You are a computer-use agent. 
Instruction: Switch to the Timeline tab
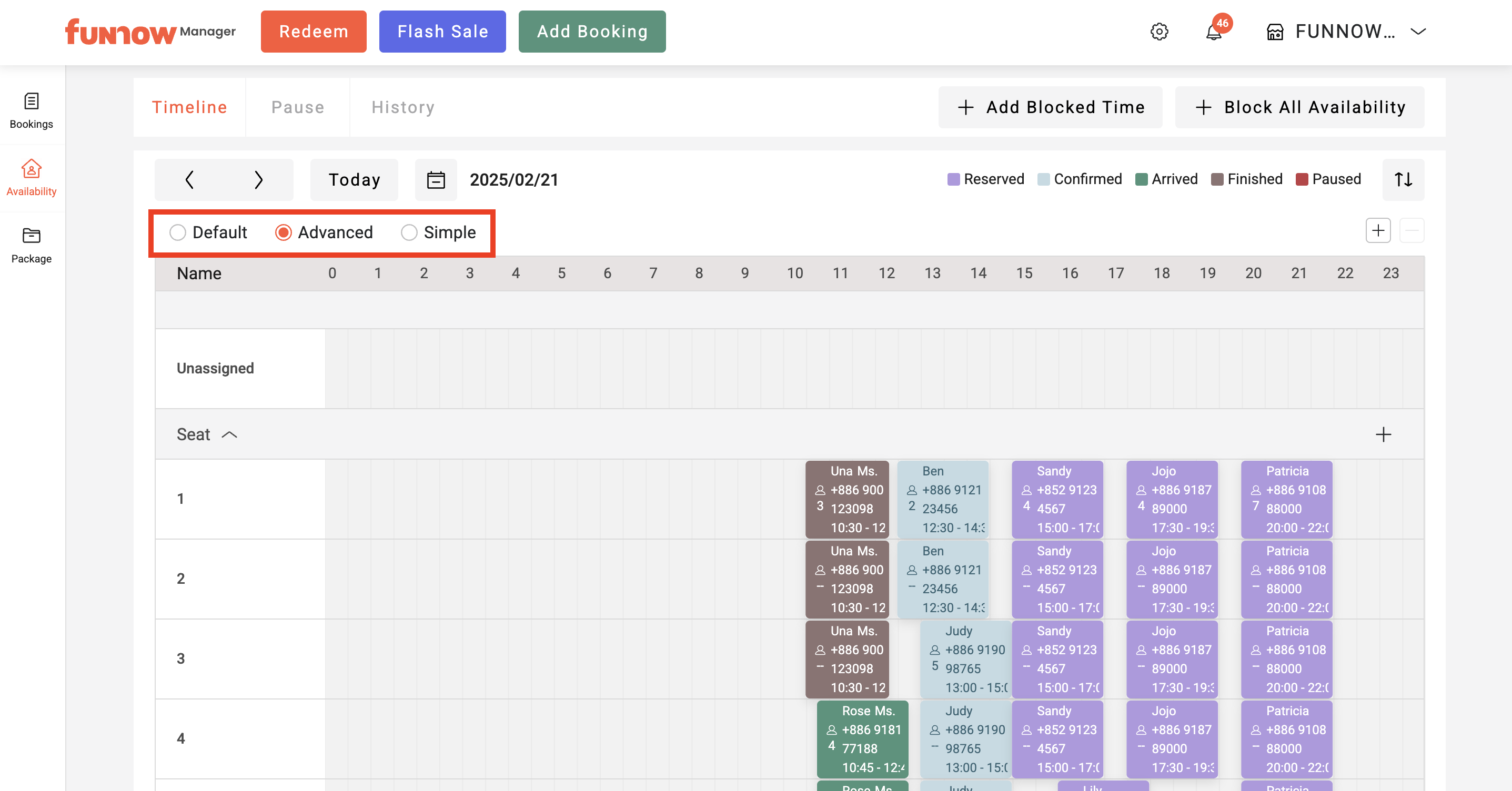(x=189, y=107)
